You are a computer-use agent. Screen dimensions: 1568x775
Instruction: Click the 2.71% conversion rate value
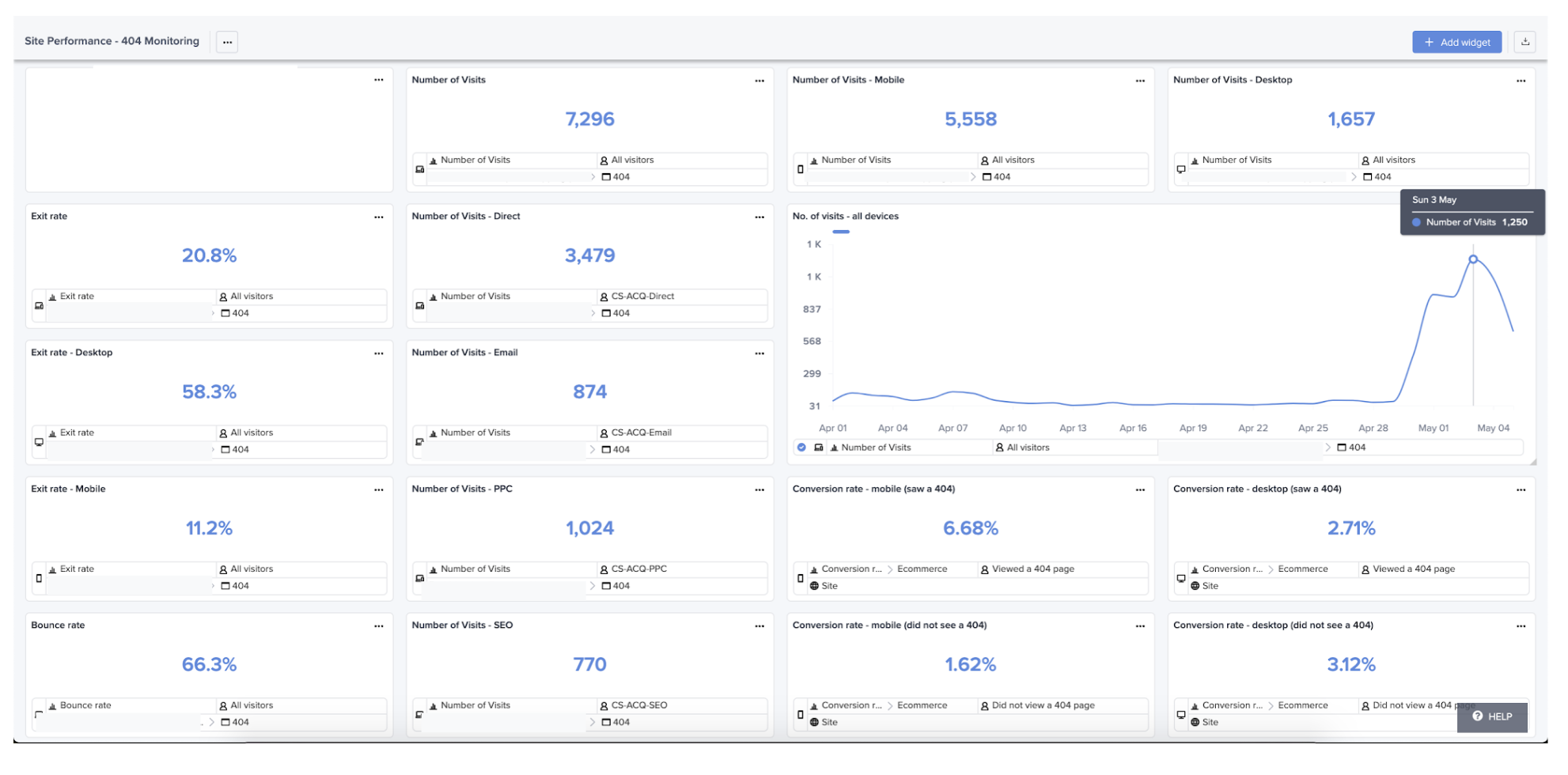point(1351,528)
